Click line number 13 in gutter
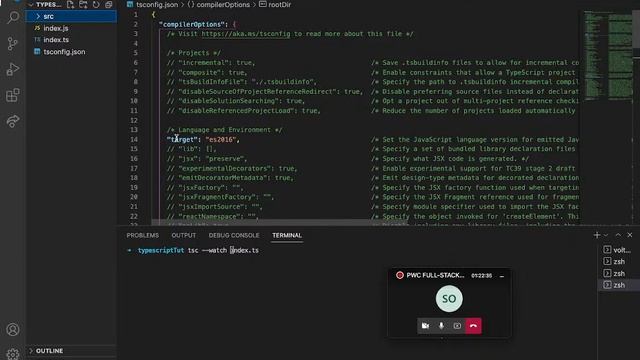Screen dimensions: 640x360 click(134, 130)
